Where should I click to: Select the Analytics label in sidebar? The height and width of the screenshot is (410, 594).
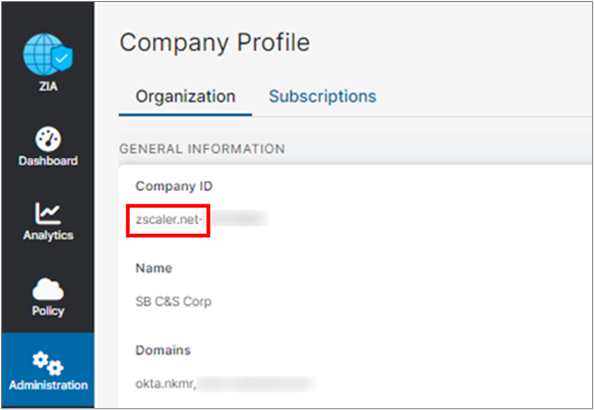point(48,235)
